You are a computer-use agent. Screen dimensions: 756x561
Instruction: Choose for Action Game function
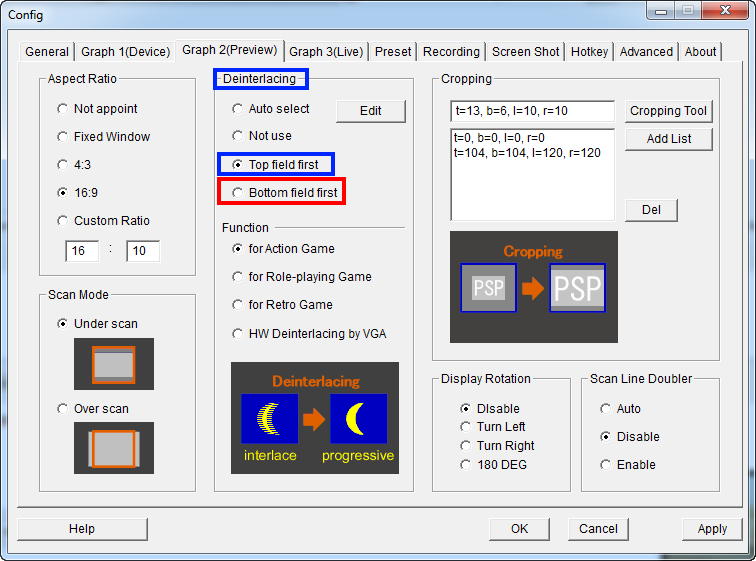point(283,249)
